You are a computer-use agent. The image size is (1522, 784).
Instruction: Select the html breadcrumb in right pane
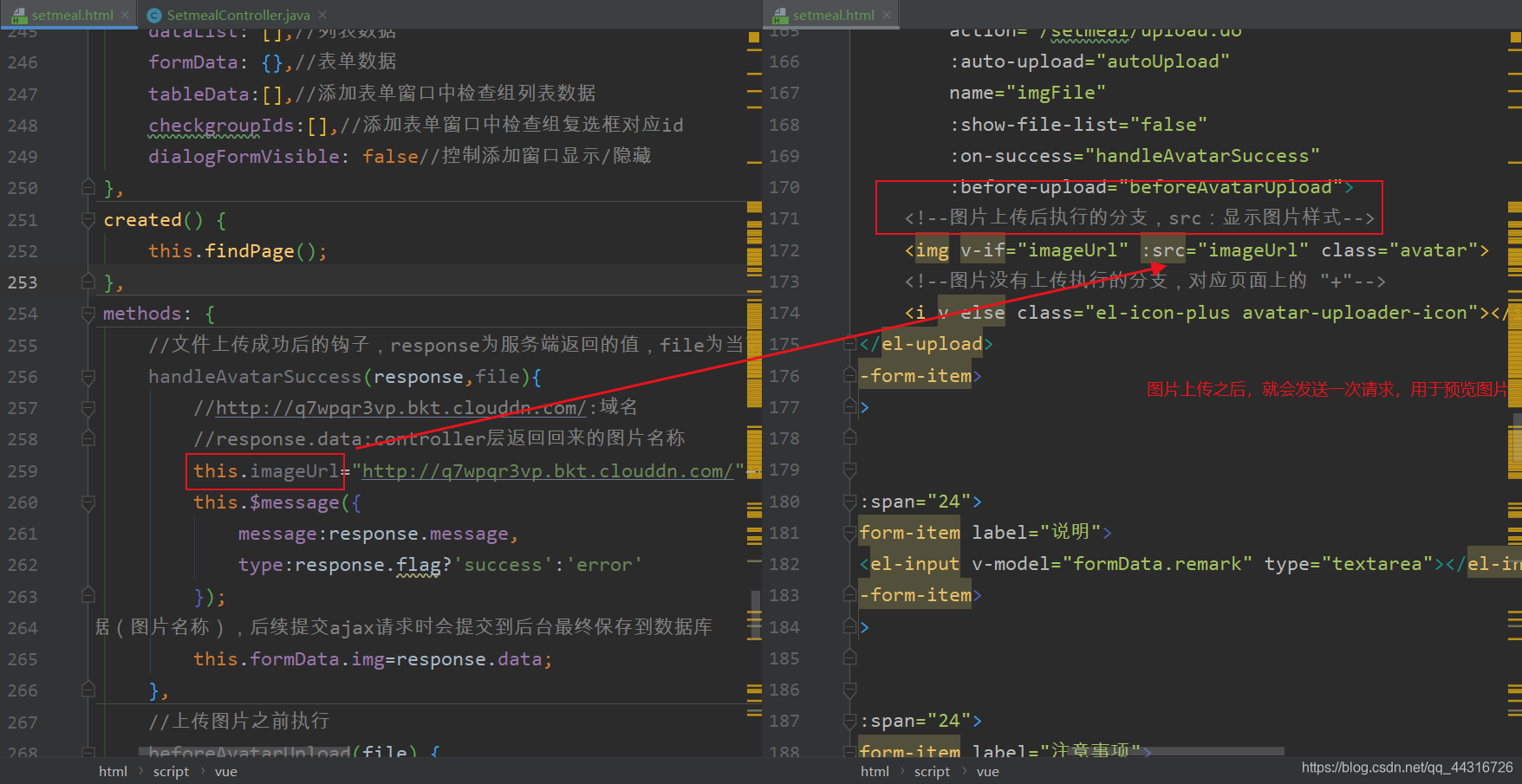click(875, 771)
